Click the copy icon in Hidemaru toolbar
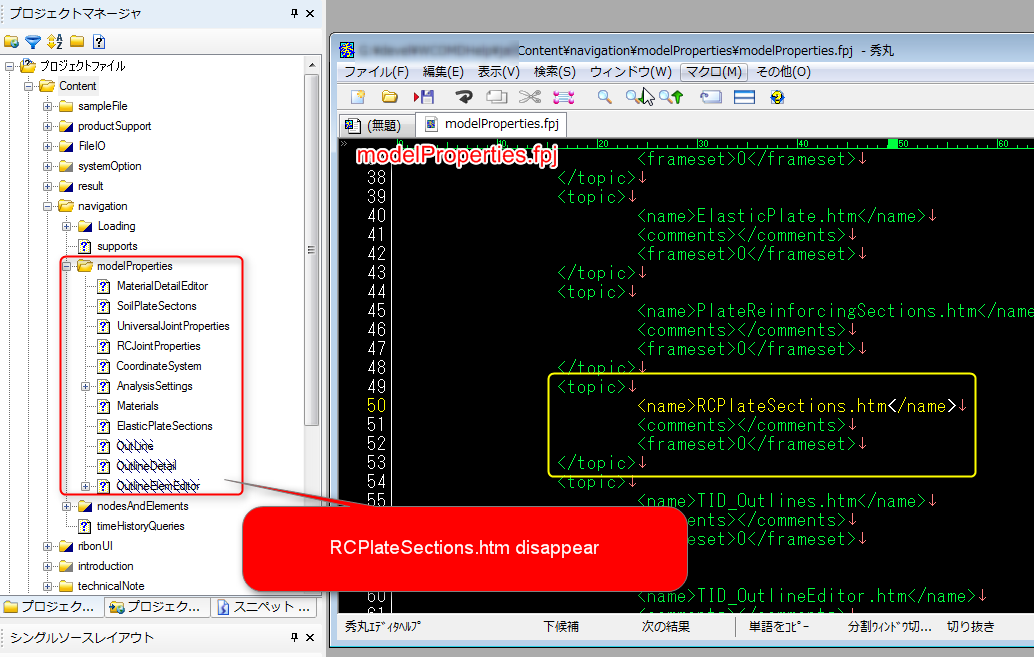 497,97
